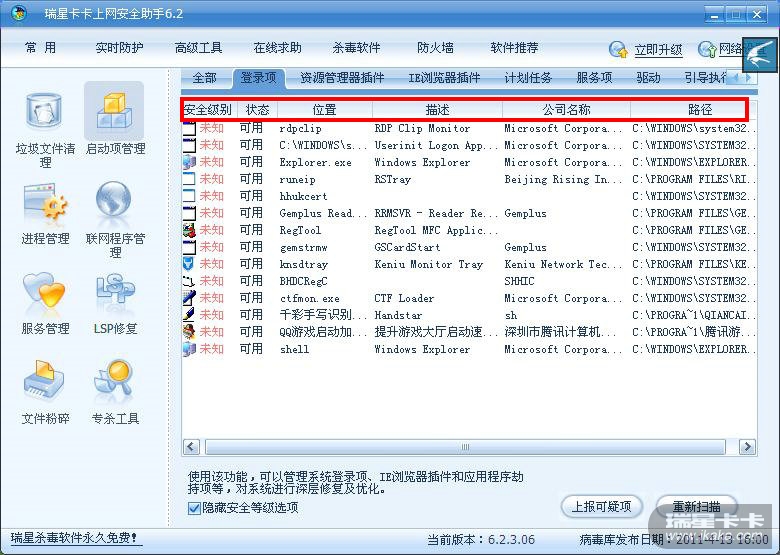780x555 pixels.
Task: Click the 千彩手写识别 entry icon
Action: [189, 315]
